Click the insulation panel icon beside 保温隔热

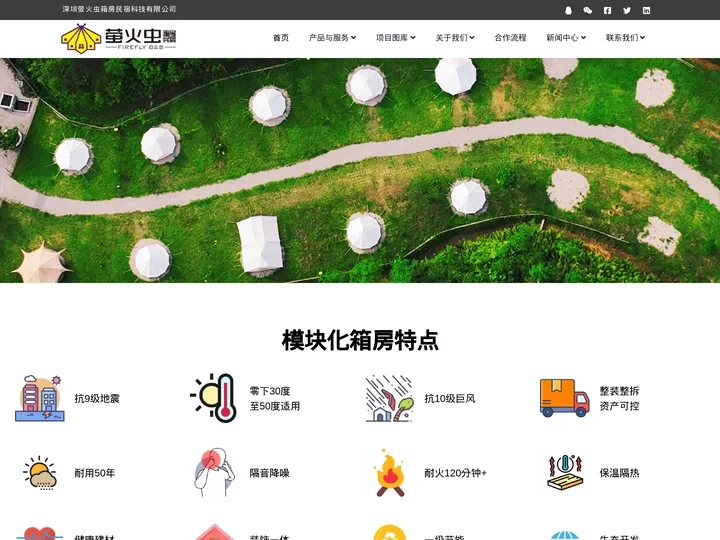pyautogui.click(x=565, y=472)
